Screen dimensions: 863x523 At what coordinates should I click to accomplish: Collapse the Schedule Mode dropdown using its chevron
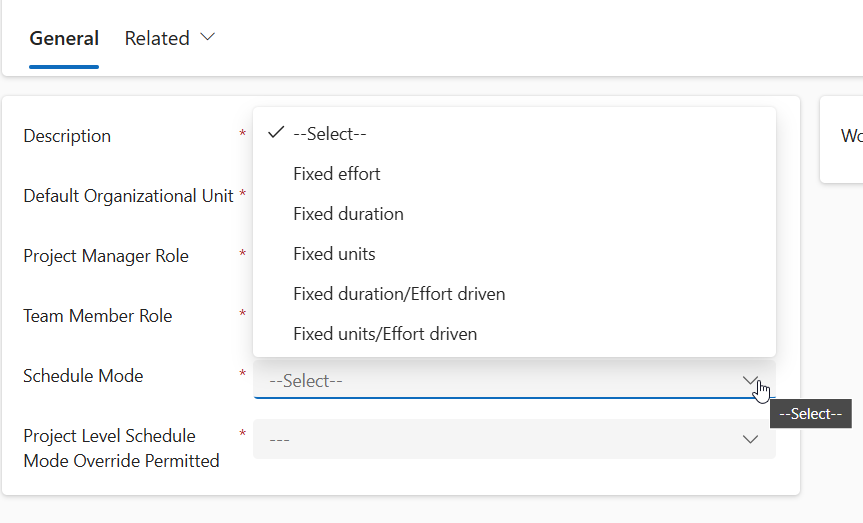click(x=750, y=380)
